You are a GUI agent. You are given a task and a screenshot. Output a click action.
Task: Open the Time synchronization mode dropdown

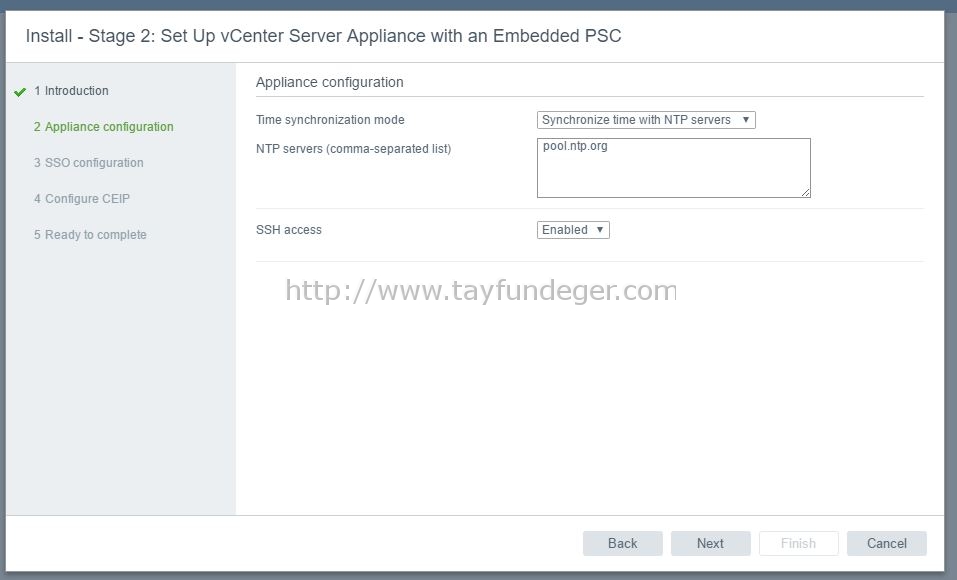click(x=646, y=120)
